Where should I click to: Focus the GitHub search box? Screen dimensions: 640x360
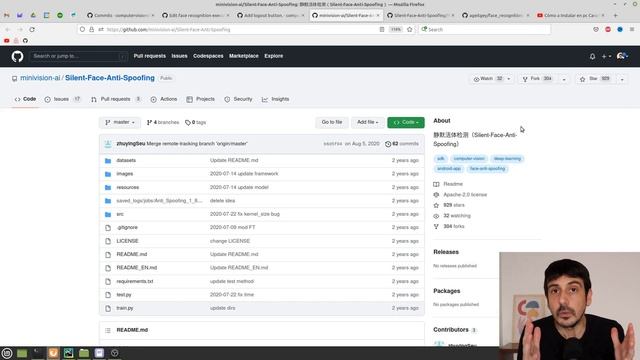click(x=78, y=56)
